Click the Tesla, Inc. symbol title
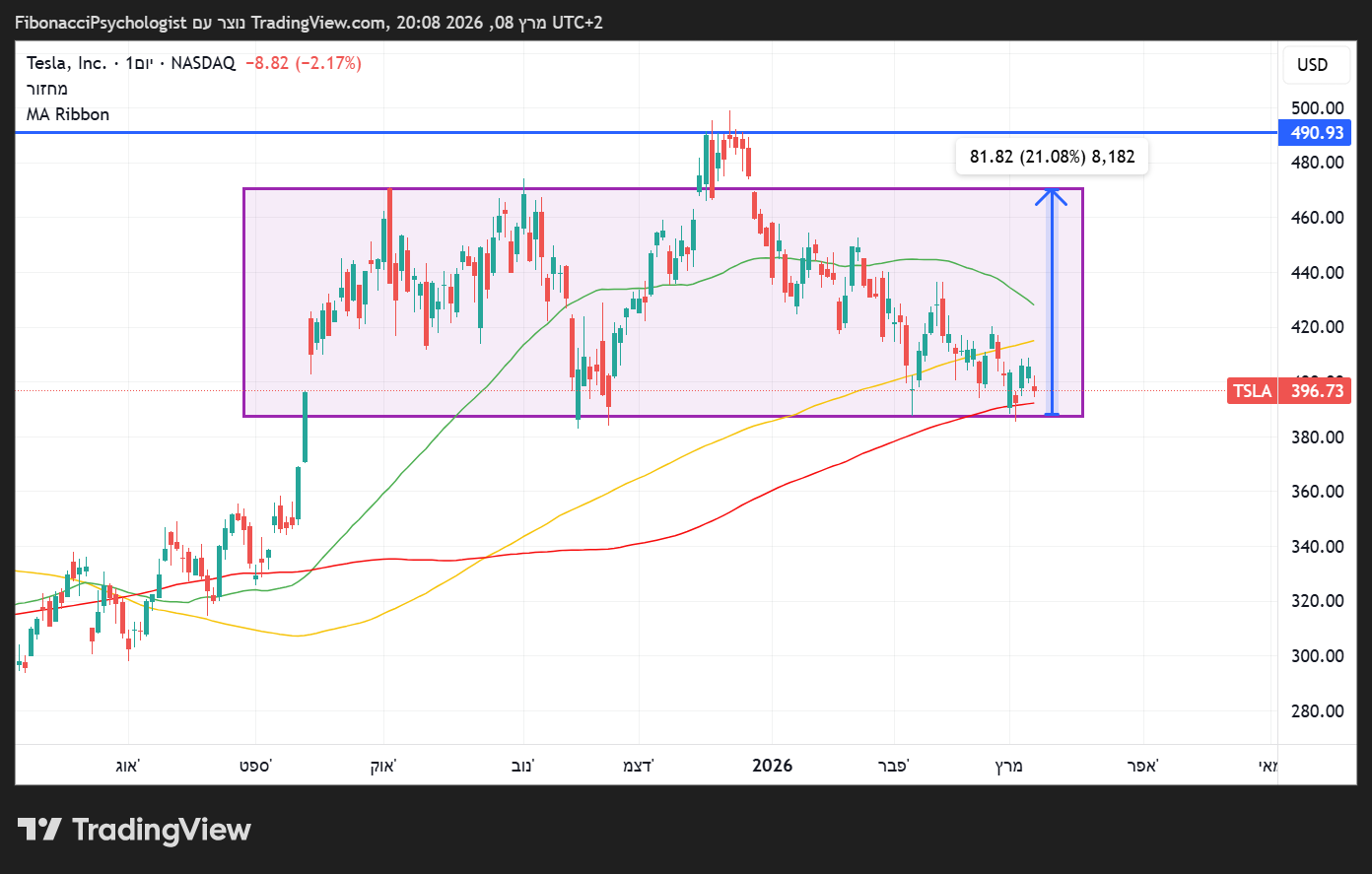This screenshot has width=1372, height=874. [x=66, y=63]
